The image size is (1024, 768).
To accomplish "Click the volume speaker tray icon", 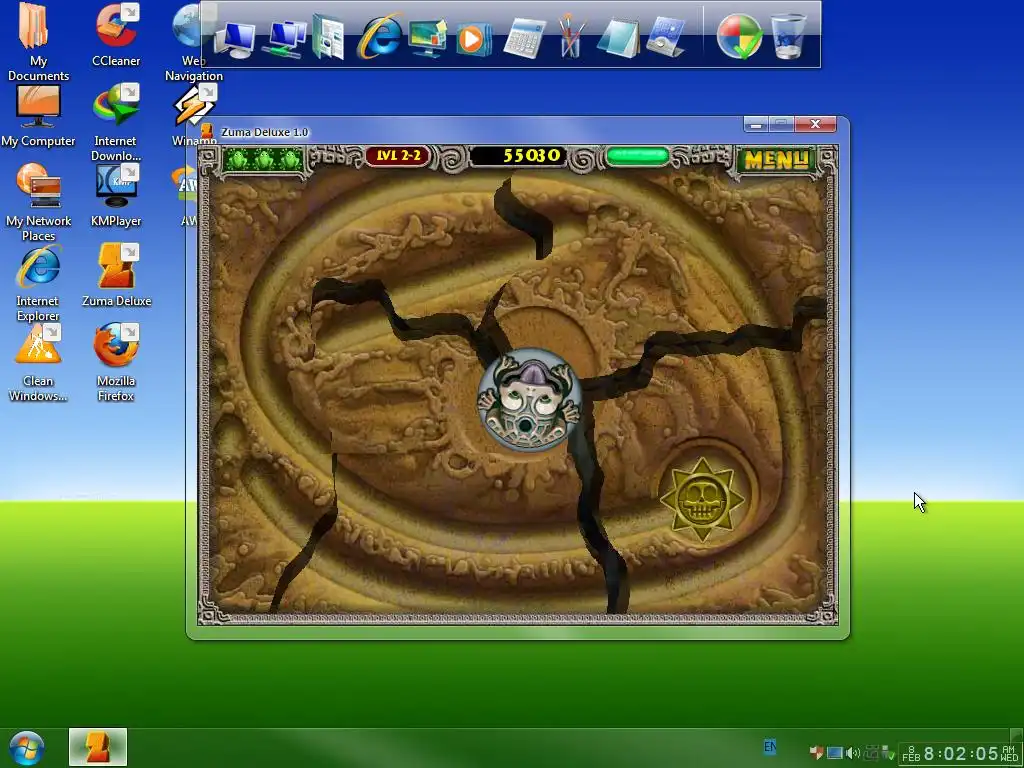I will [x=852, y=753].
